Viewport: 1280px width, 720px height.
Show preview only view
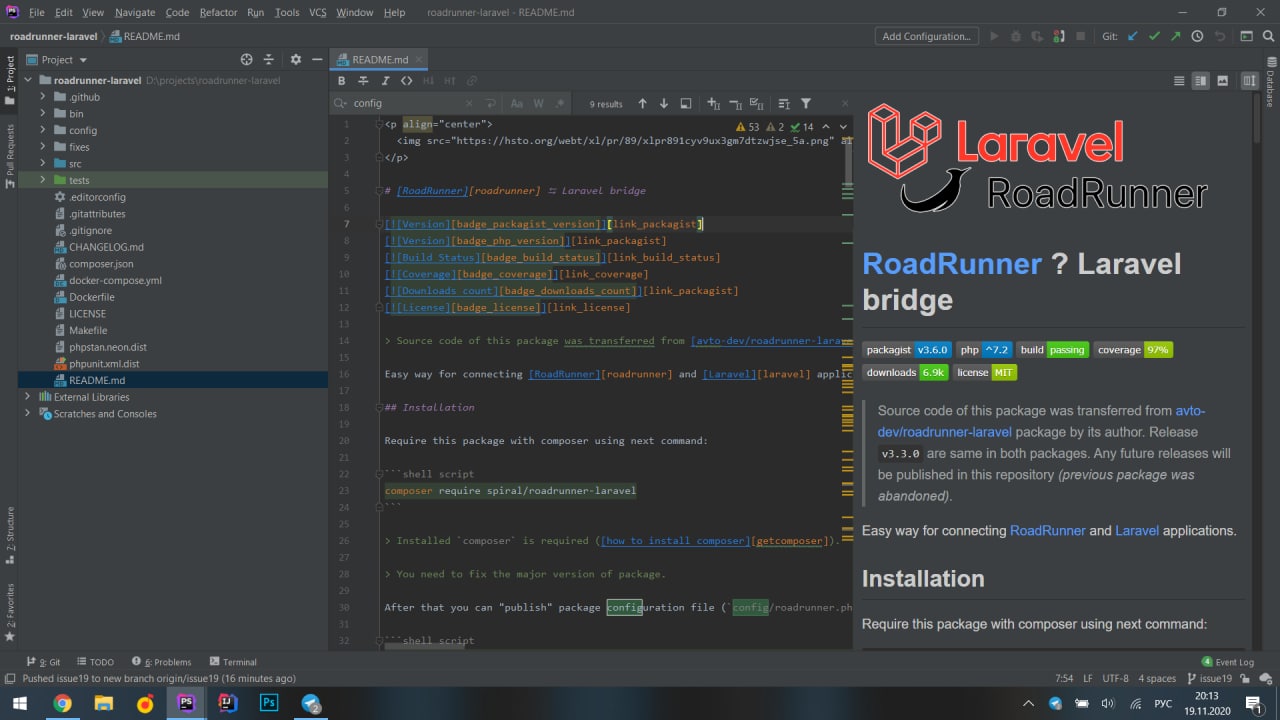pyautogui.click(x=1222, y=81)
